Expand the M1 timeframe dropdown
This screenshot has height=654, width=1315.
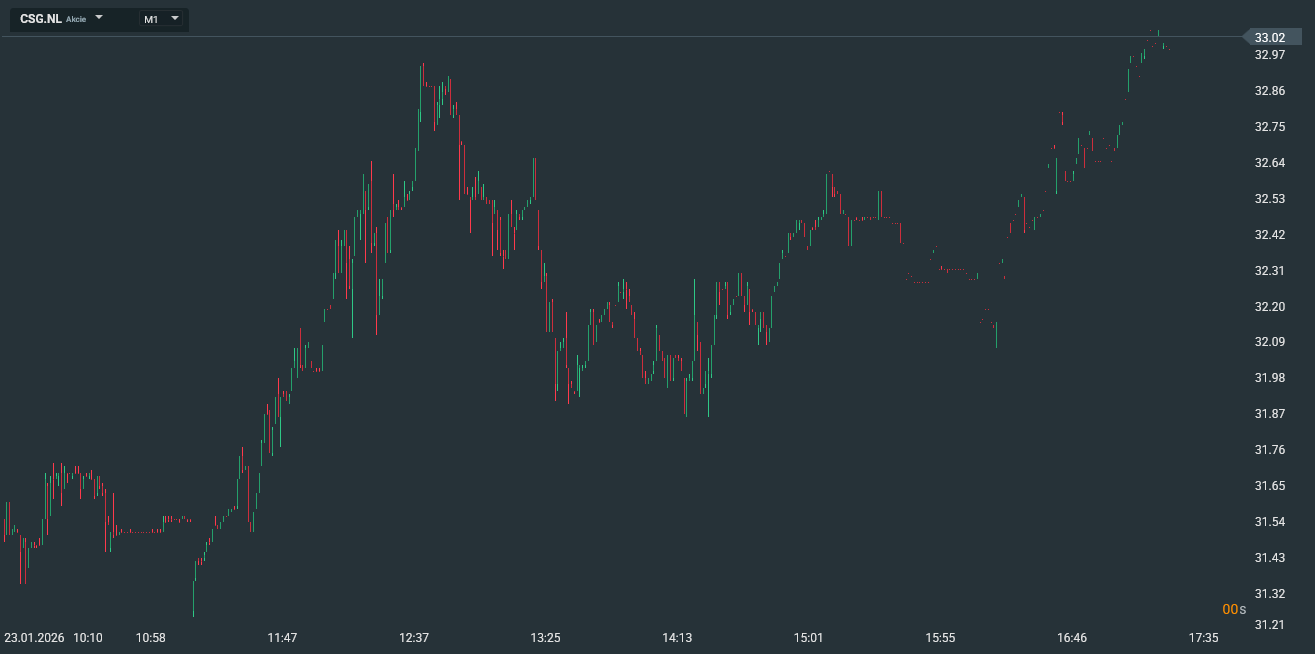click(175, 18)
